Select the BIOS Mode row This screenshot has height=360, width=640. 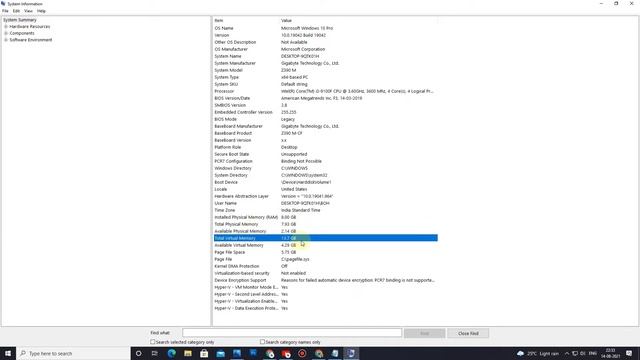click(x=325, y=119)
